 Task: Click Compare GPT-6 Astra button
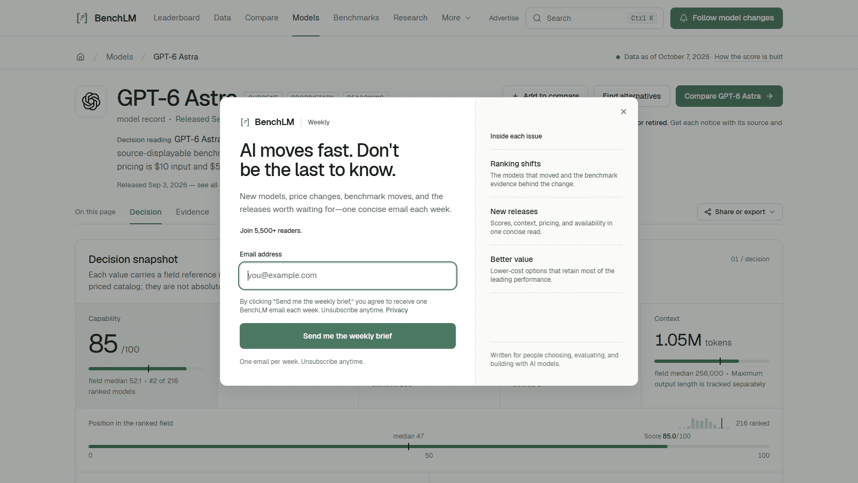(x=729, y=96)
